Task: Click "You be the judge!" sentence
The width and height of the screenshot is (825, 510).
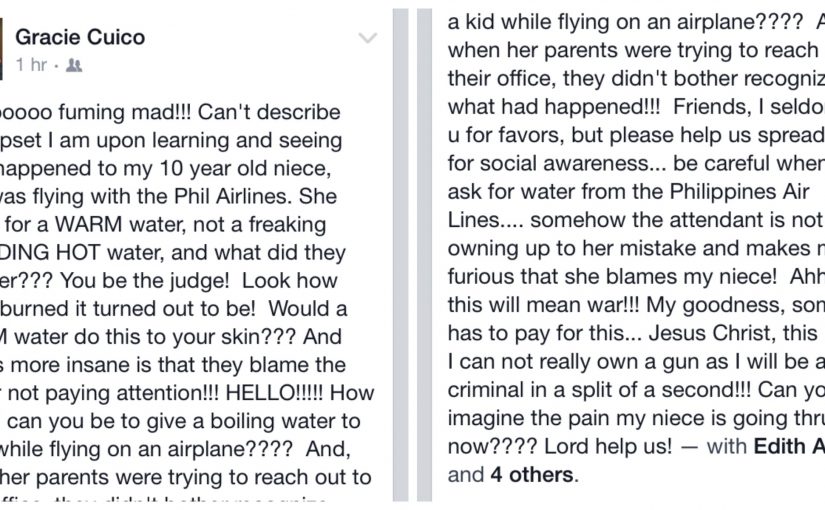Action: [x=145, y=281]
